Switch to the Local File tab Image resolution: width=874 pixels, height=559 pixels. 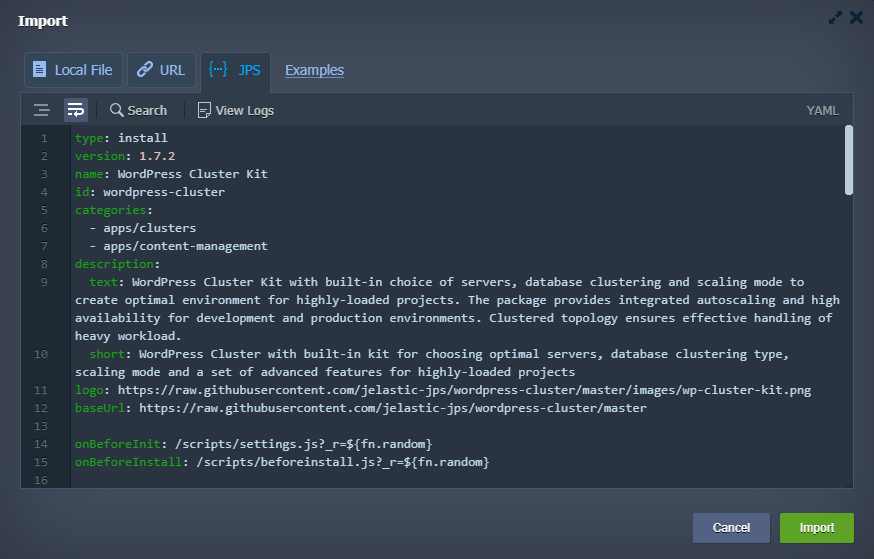tap(73, 70)
